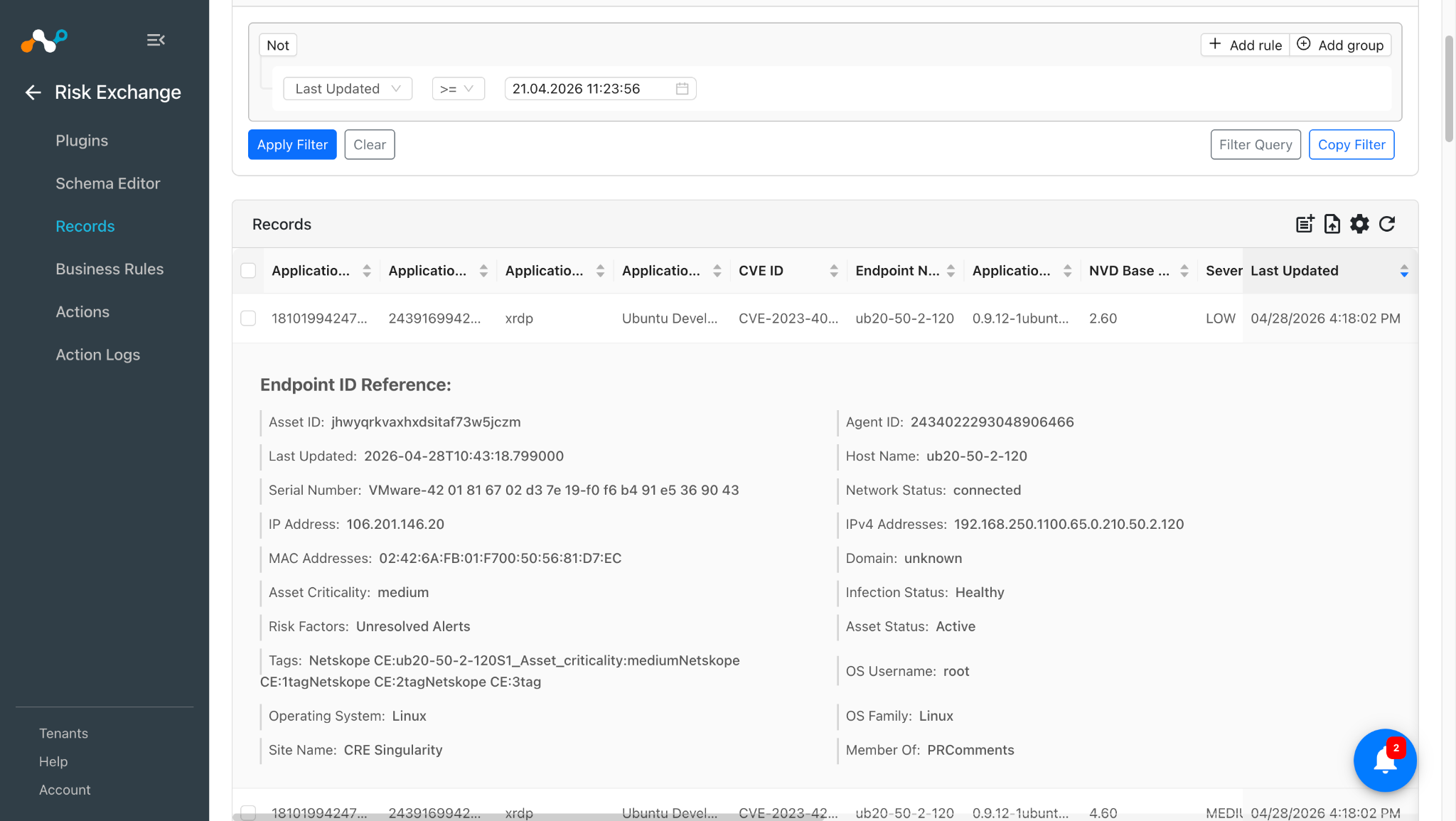Open Business Rules in the sidebar
The width and height of the screenshot is (1456, 821).
[109, 269]
